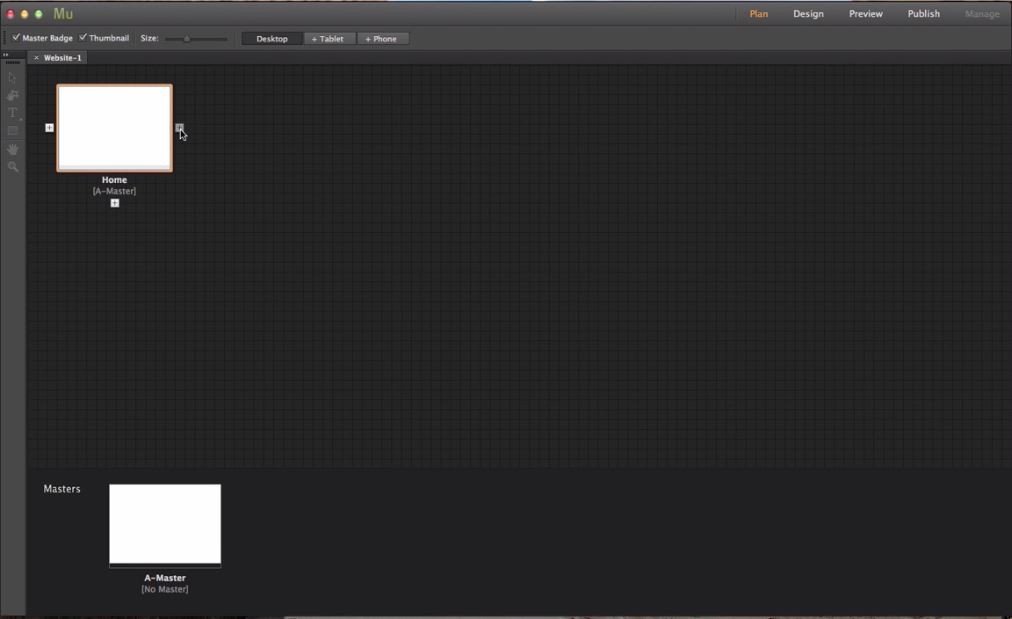
Task: Select the A-Master page thumbnail
Action: [165, 525]
